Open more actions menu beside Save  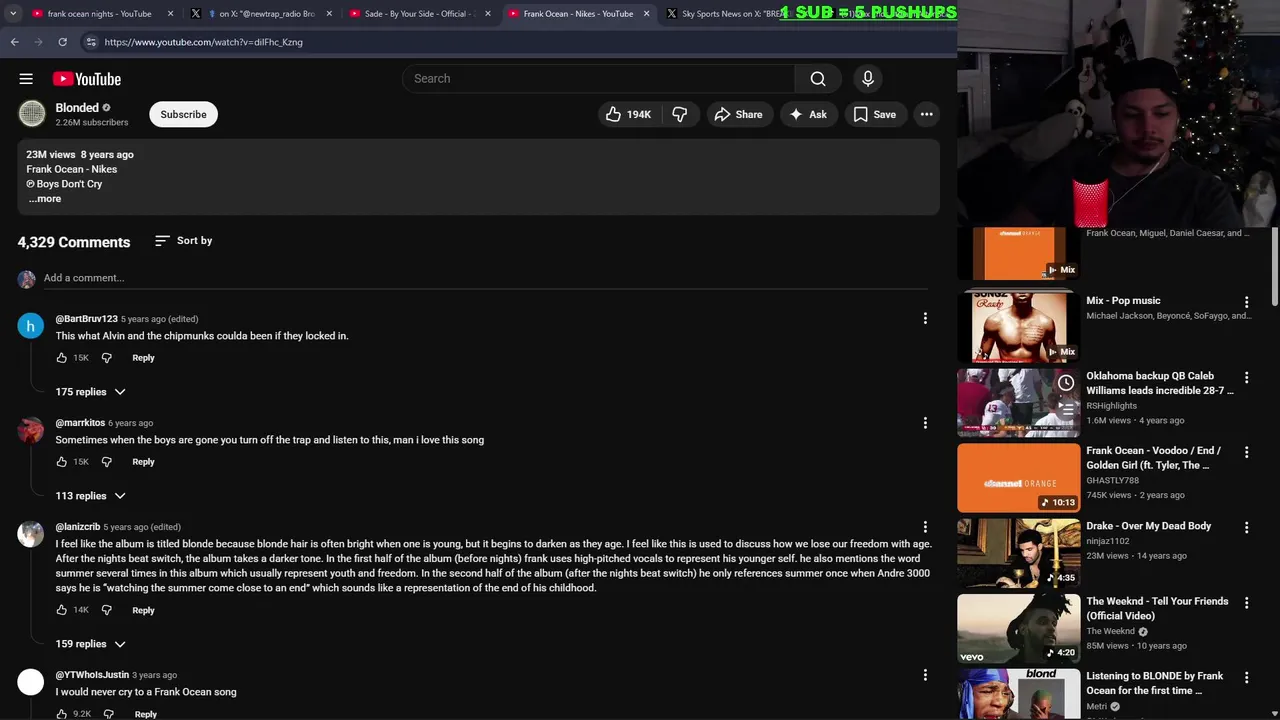927,114
